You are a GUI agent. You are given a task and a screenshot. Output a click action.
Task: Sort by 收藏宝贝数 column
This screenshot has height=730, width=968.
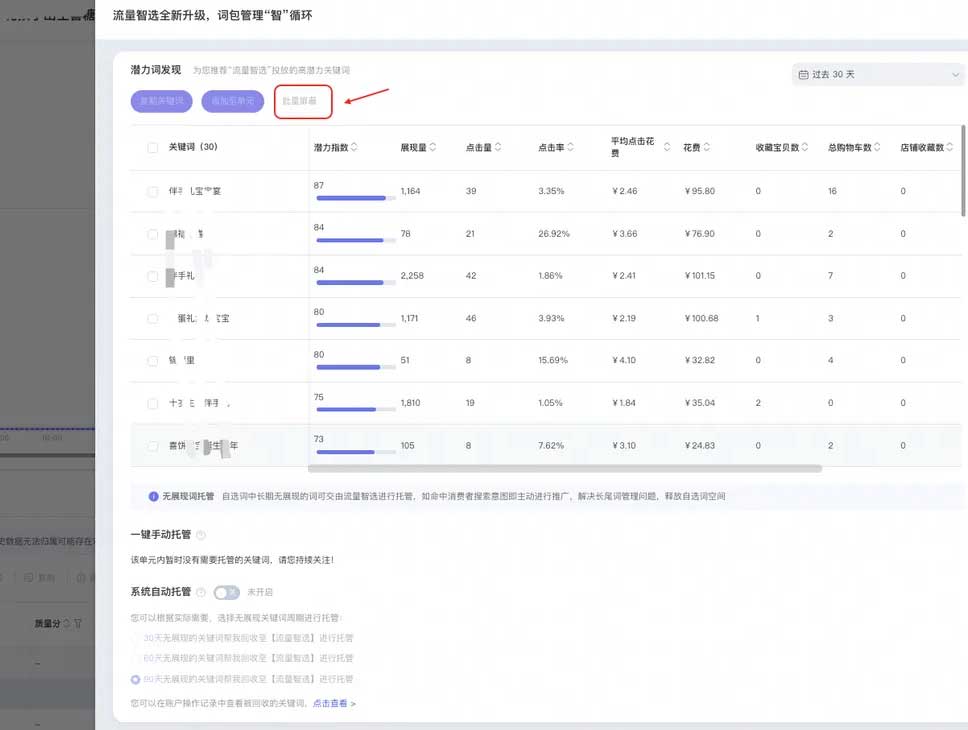coord(804,147)
